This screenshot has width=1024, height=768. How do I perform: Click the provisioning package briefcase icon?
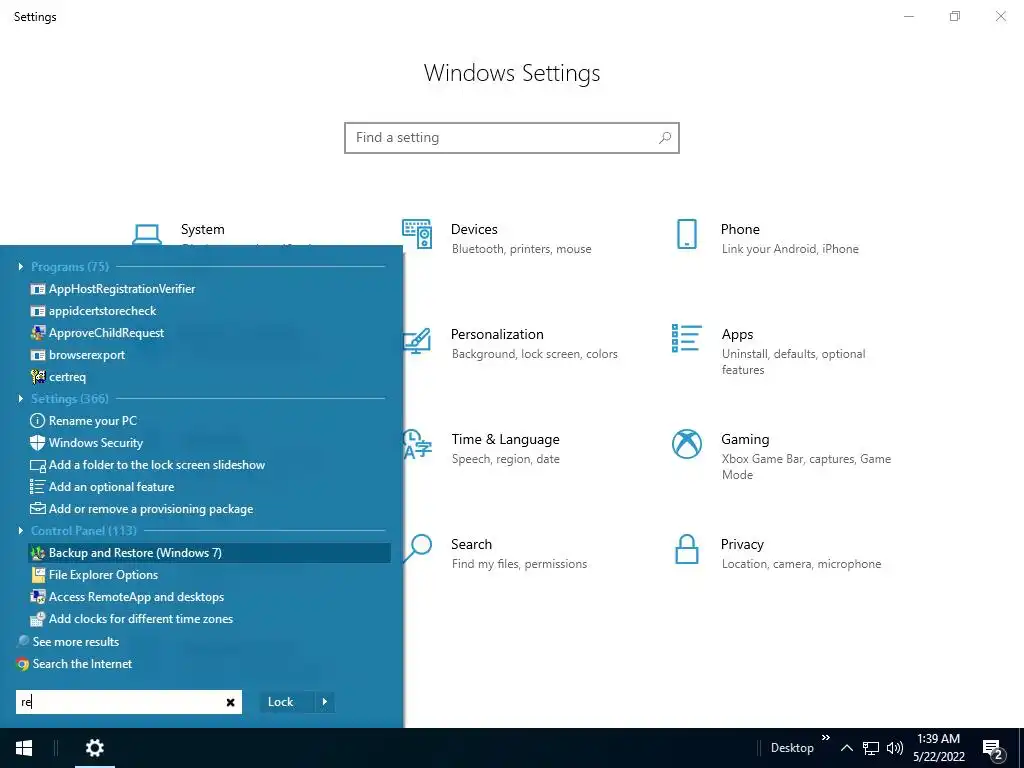click(x=38, y=509)
